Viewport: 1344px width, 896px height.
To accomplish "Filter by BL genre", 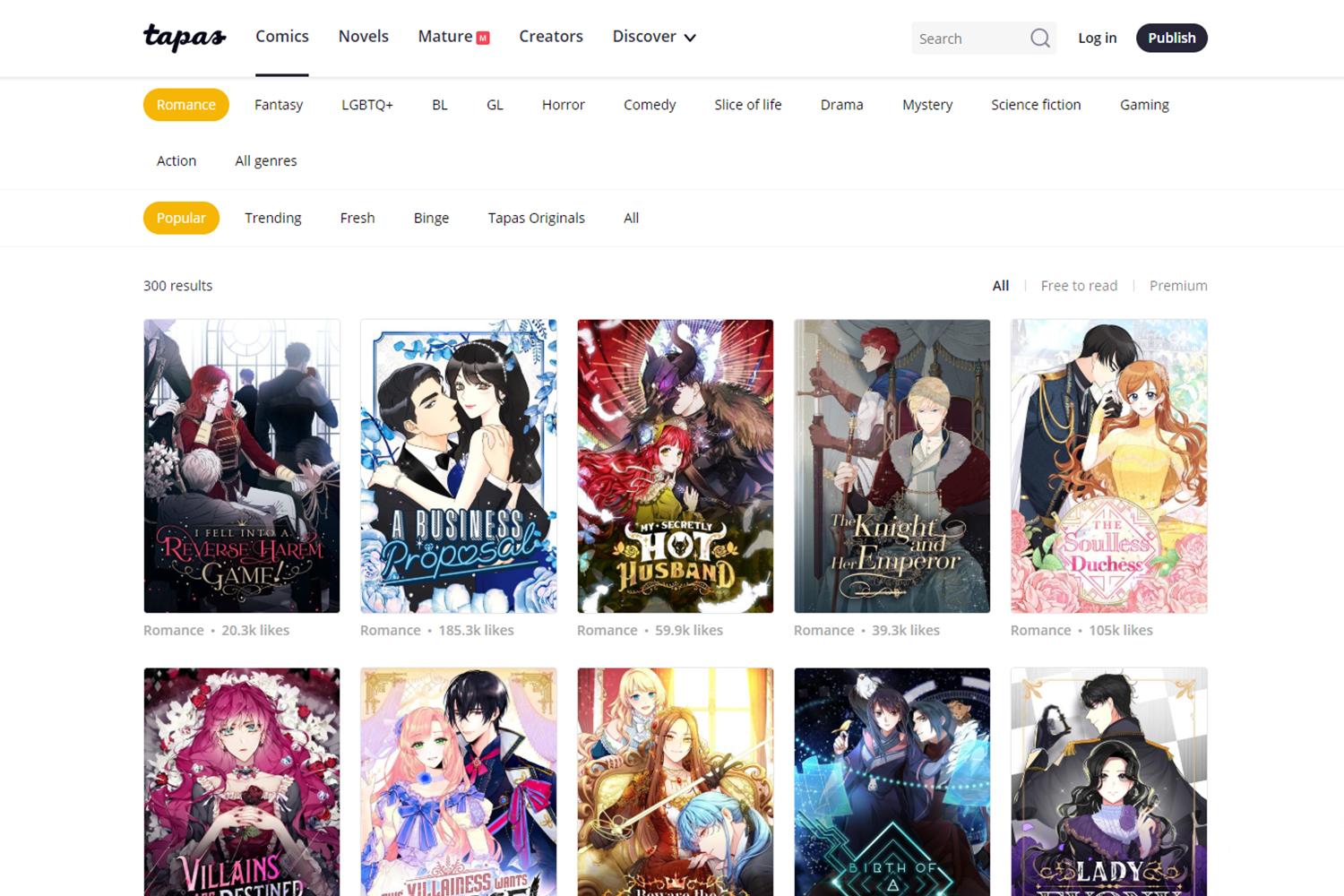I will point(440,105).
